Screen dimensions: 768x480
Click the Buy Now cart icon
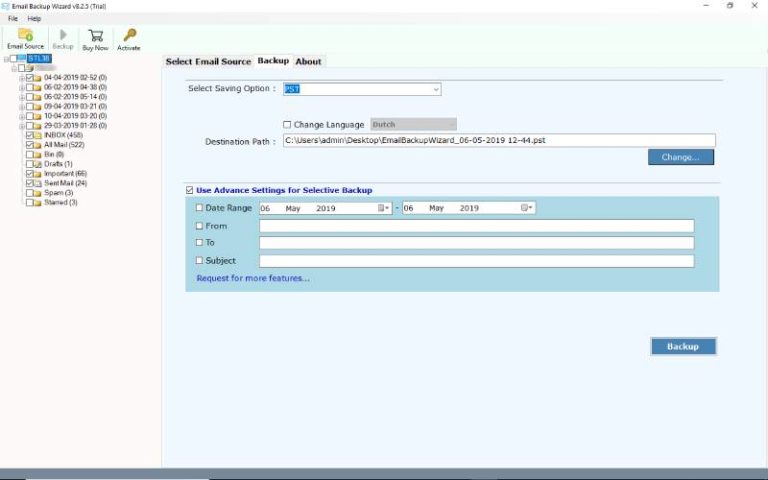[95, 38]
